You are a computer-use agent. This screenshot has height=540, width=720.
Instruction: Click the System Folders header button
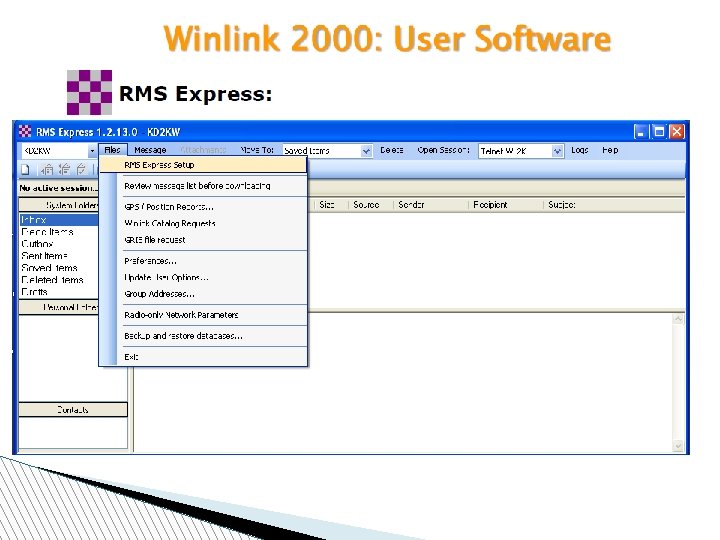click(x=59, y=205)
